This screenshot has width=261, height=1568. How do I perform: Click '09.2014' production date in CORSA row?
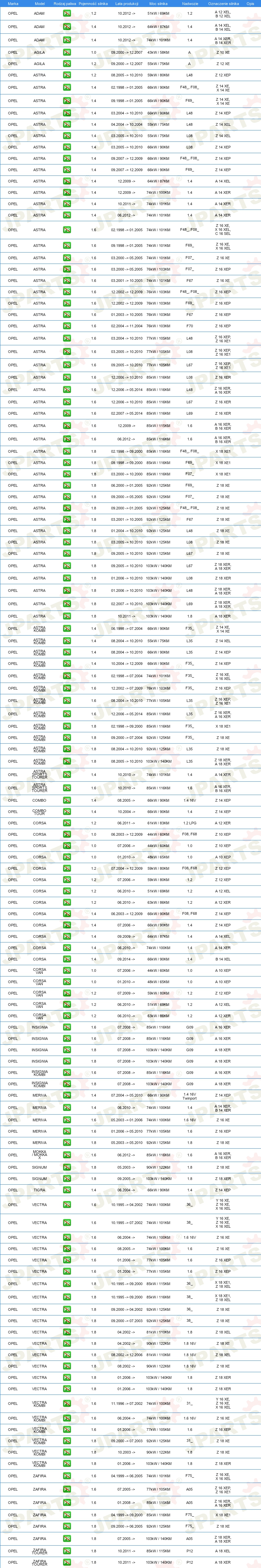126,959
